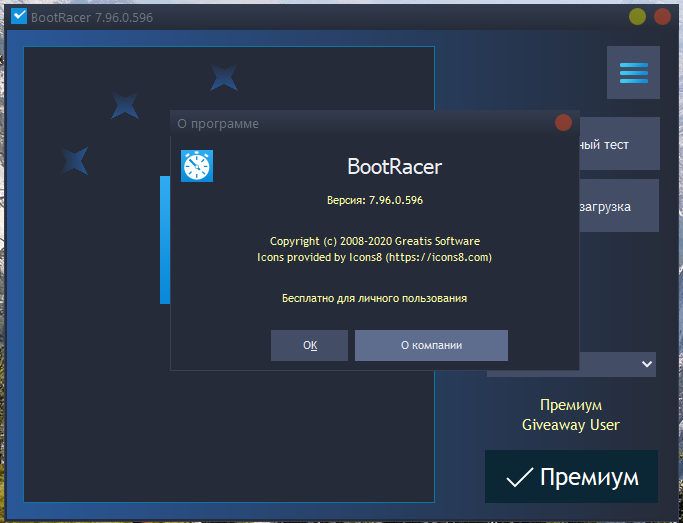Click the Бесплатно для личного пользования text
This screenshot has width=683, height=523.
(375, 299)
